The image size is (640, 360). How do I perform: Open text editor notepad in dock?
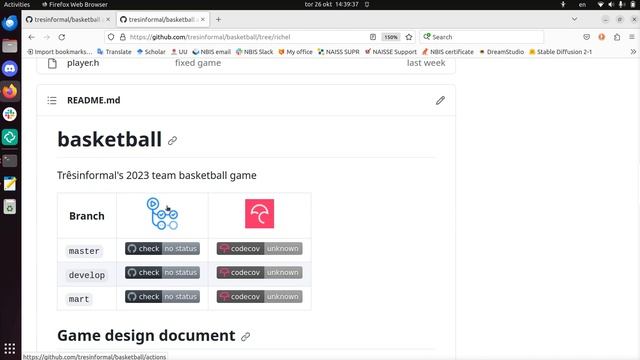click(x=10, y=184)
